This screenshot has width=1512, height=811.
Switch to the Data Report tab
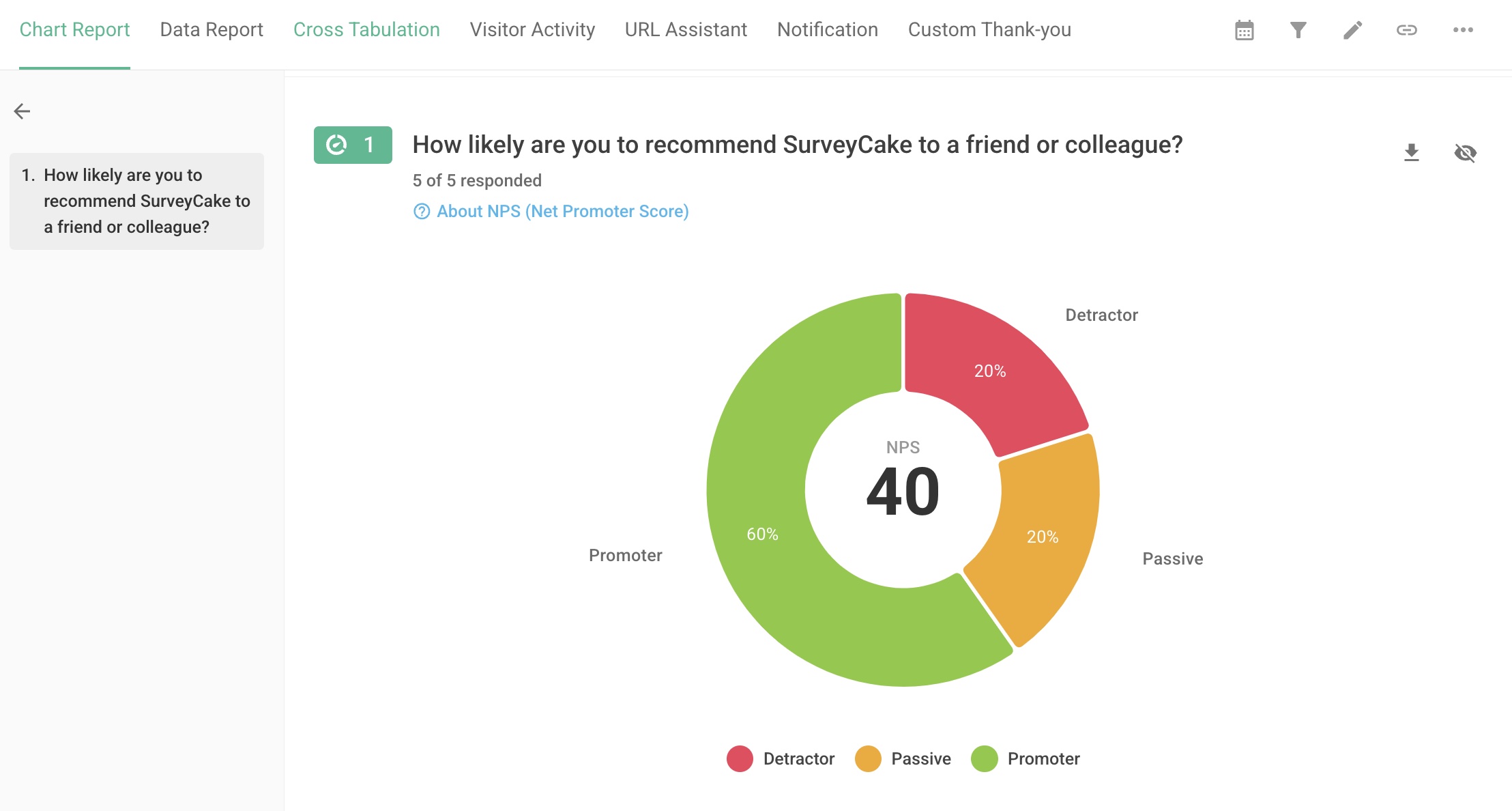click(x=211, y=29)
